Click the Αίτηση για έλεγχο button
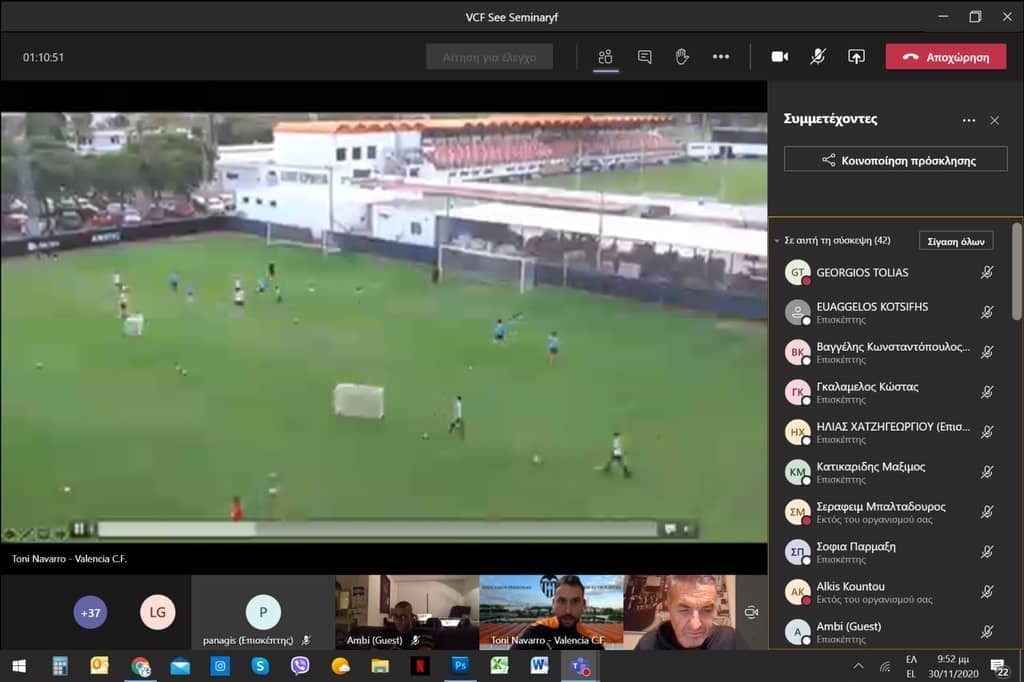The image size is (1024, 682). tap(489, 57)
